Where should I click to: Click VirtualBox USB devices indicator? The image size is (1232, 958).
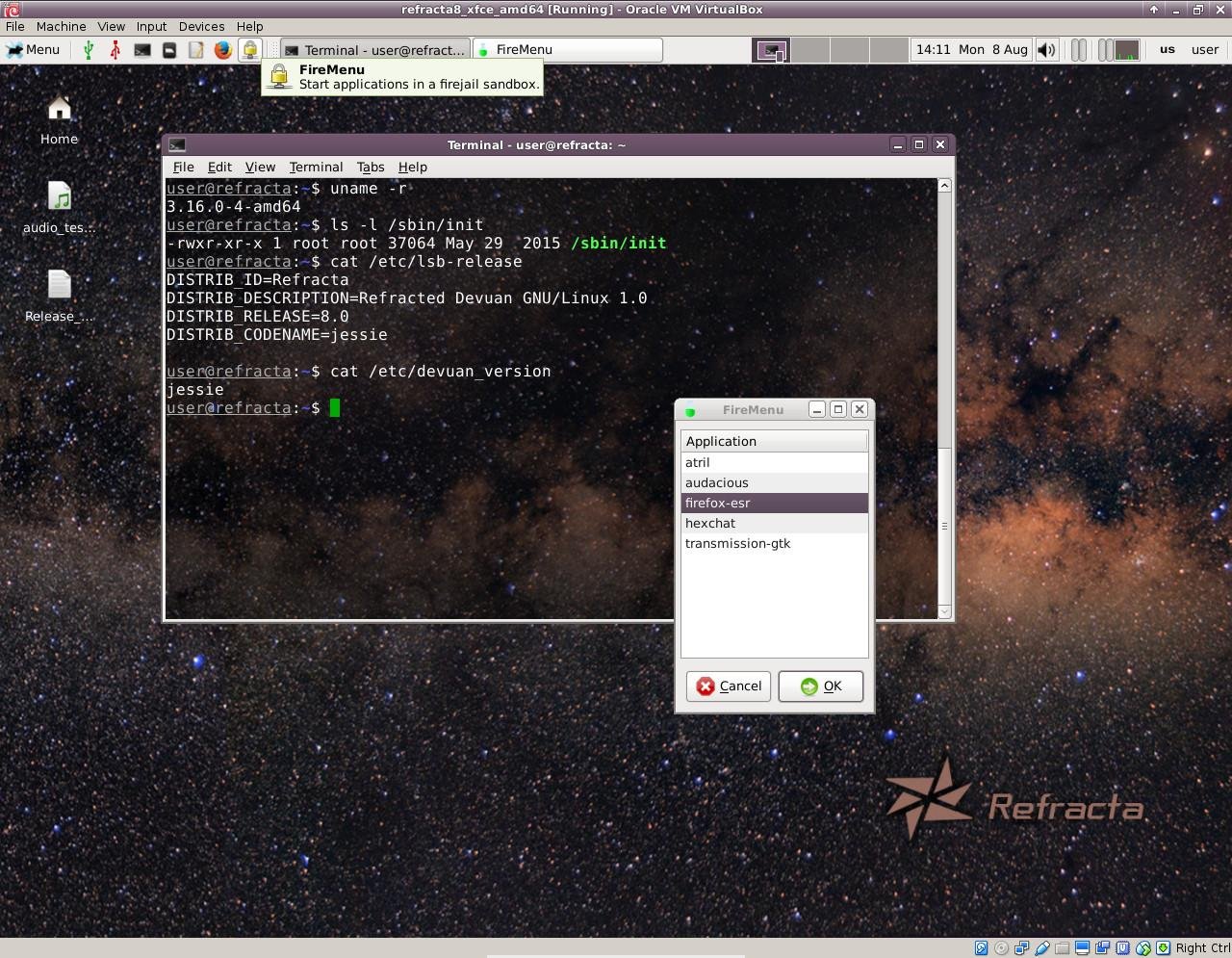pyautogui.click(x=1041, y=948)
